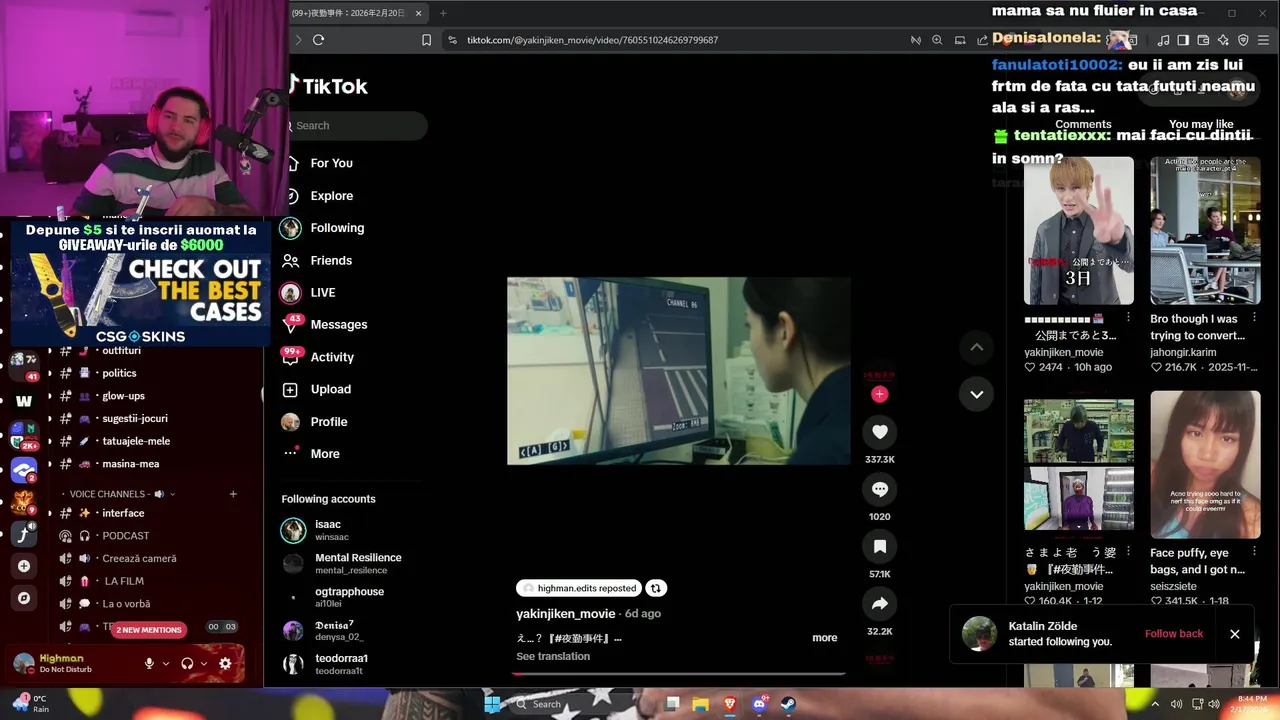The width and height of the screenshot is (1280, 720).
Task: Deafen audio with Discord headphones icon
Action: 187,663
